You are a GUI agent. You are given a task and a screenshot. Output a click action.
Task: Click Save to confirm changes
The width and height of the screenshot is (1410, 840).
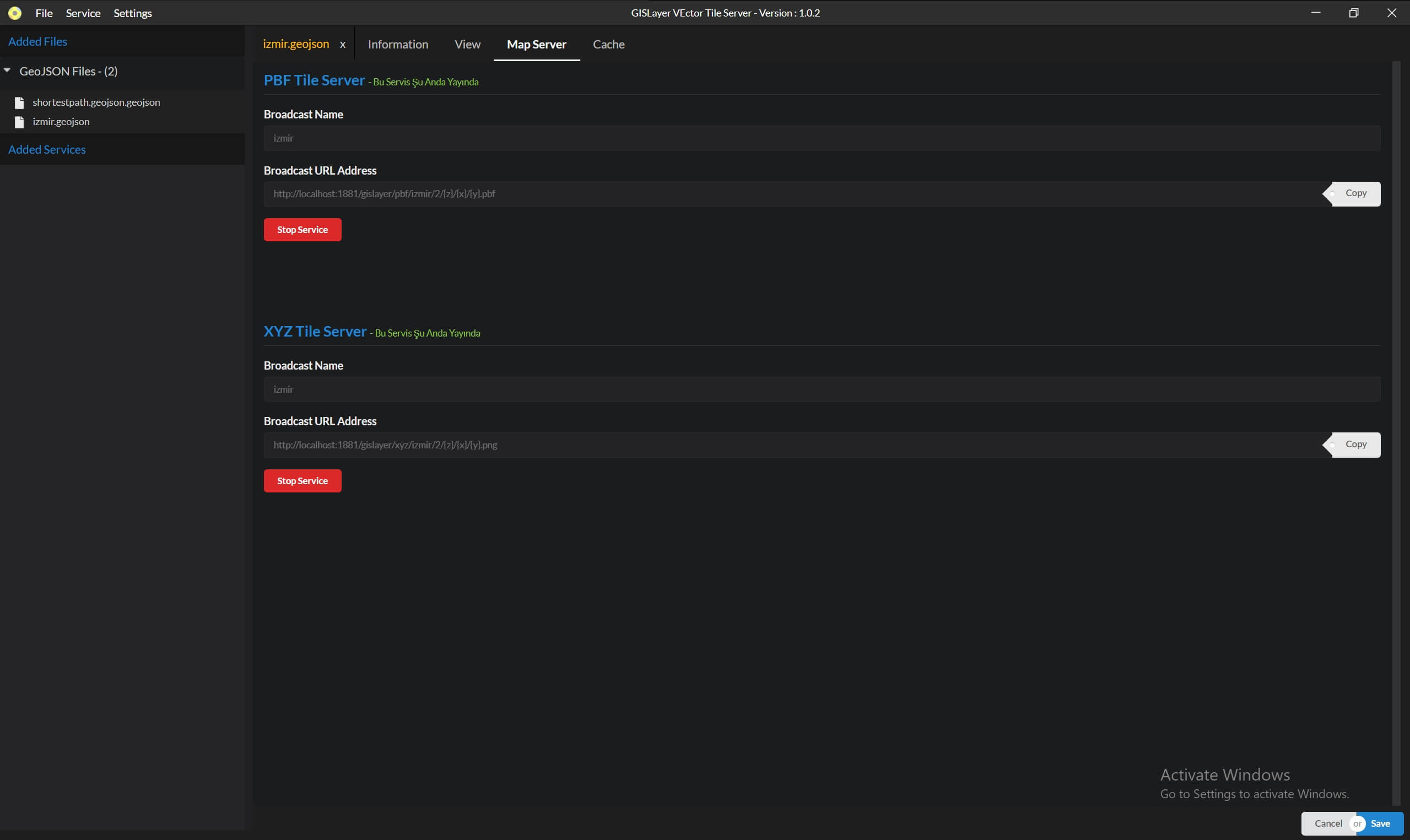(x=1381, y=823)
